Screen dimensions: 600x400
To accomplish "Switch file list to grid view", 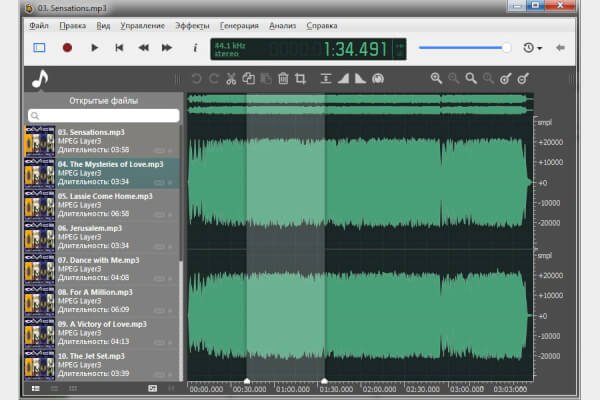I will point(73,389).
